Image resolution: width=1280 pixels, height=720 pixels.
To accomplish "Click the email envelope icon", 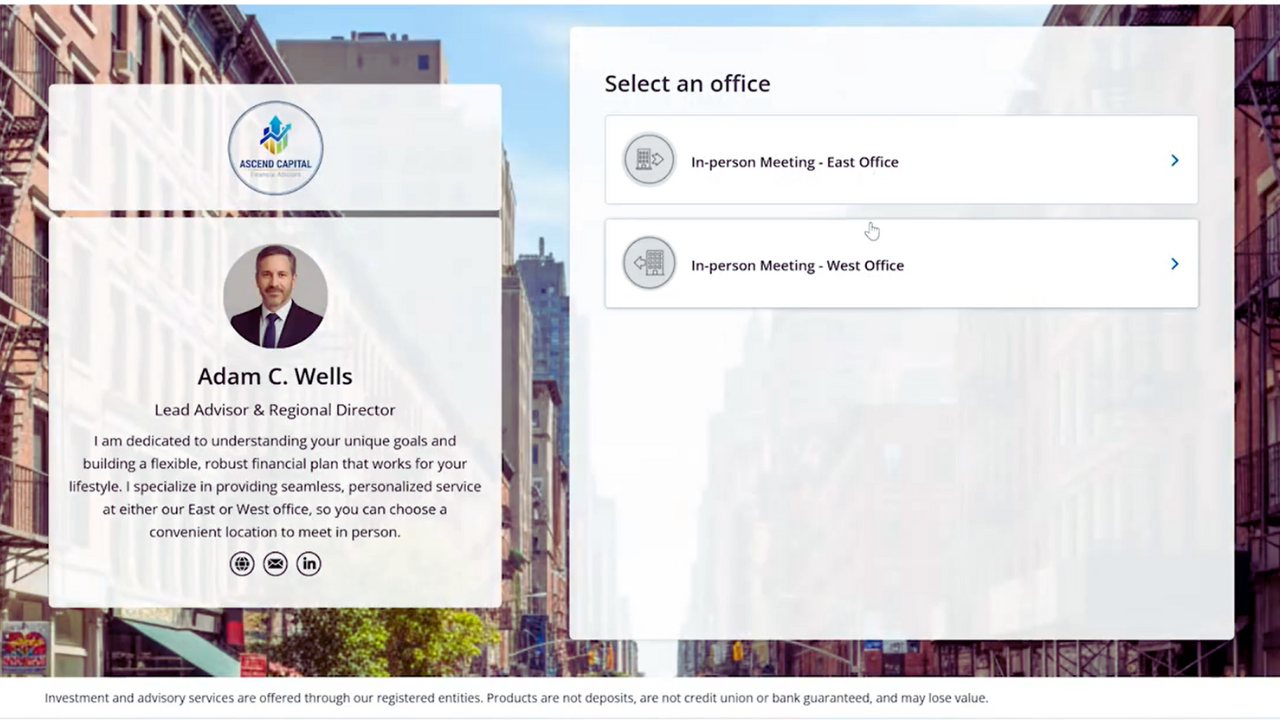I will click(x=275, y=563).
